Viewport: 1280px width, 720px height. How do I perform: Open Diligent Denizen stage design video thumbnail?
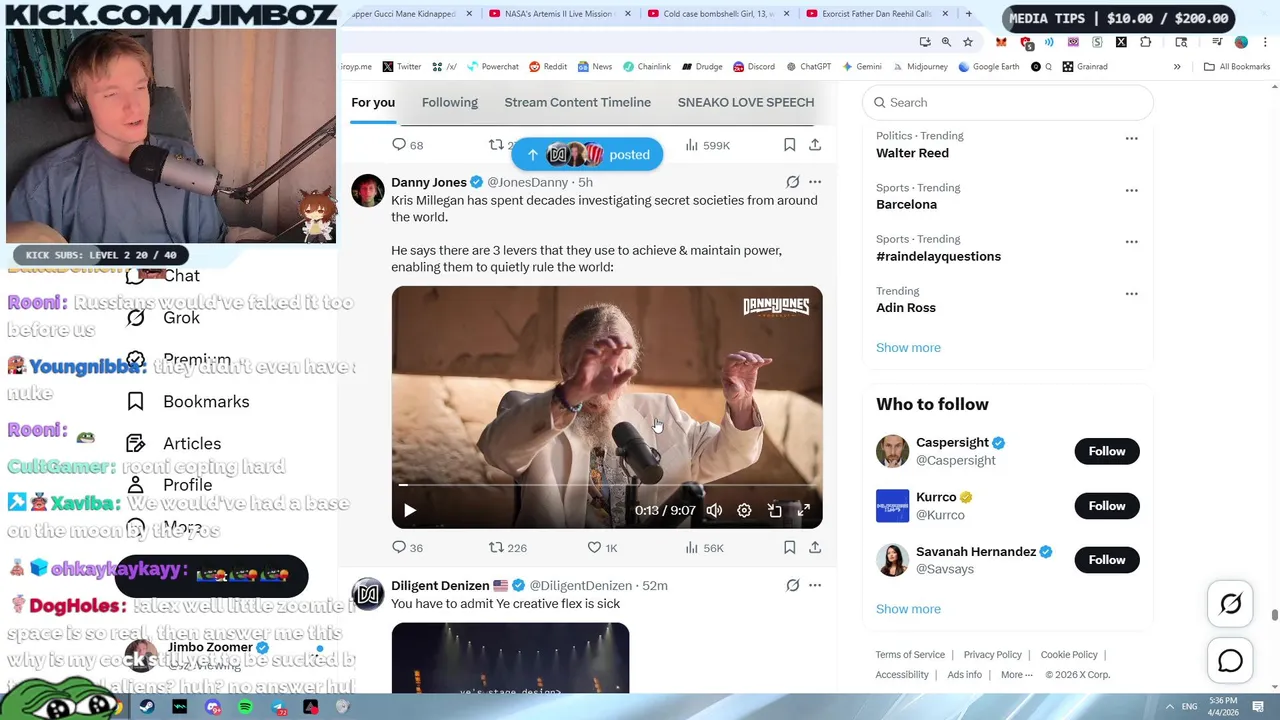(x=510, y=658)
